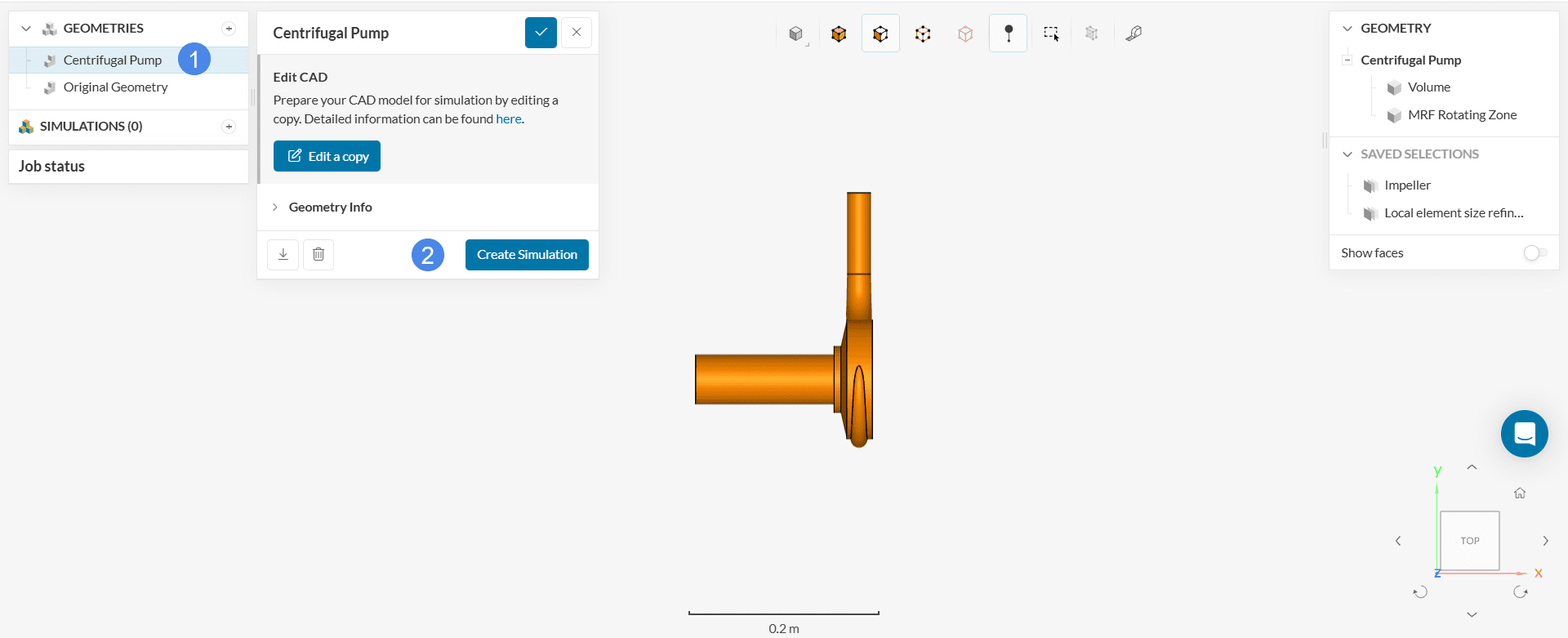
Task: Open the 'here' documentation link
Action: (x=508, y=119)
